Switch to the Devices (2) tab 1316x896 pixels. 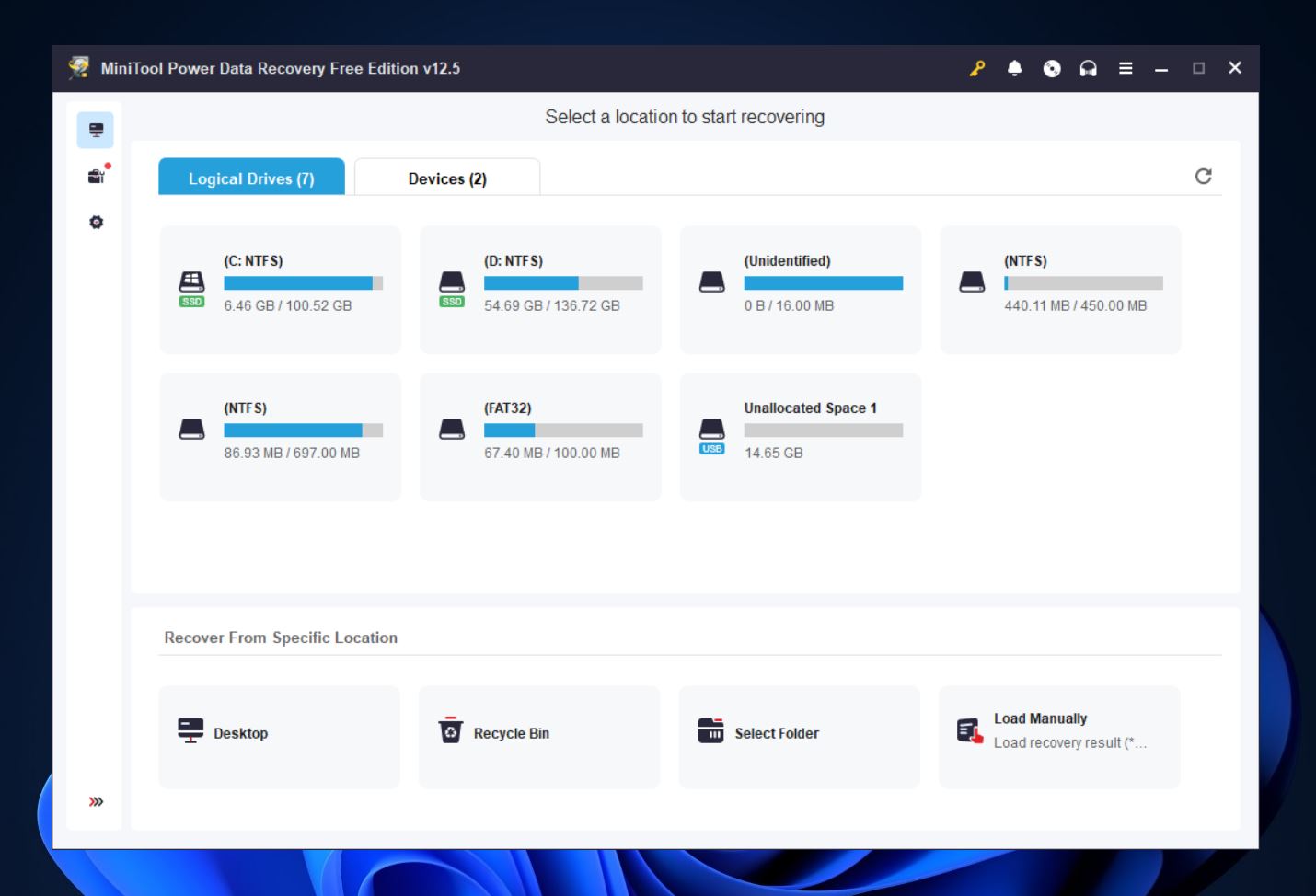pyautogui.click(x=447, y=178)
